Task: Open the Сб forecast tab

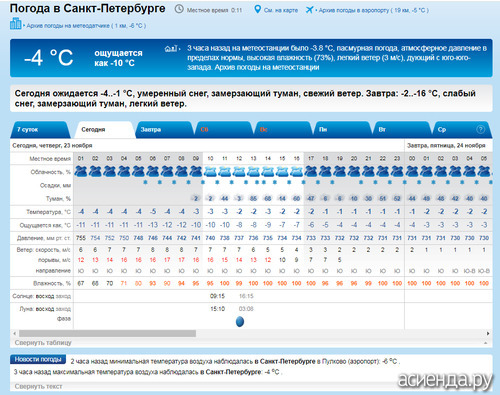Action: 223,130
